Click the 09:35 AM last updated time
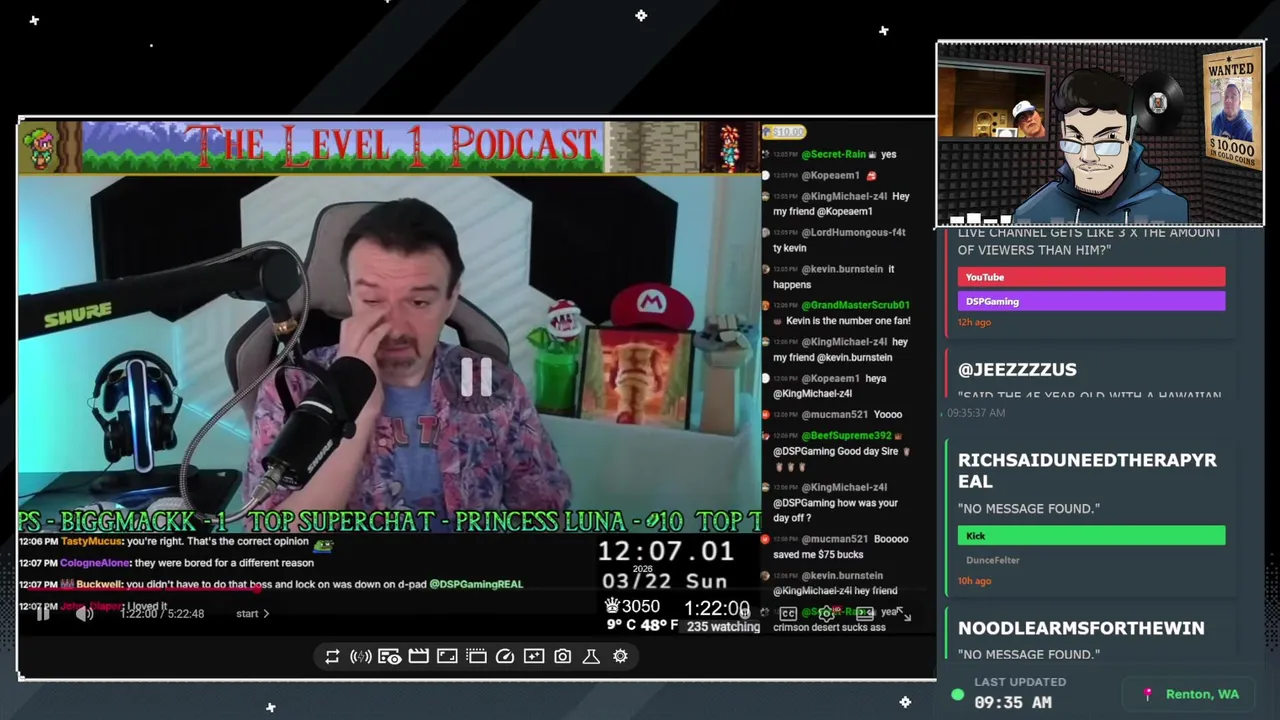 pyautogui.click(x=1012, y=703)
